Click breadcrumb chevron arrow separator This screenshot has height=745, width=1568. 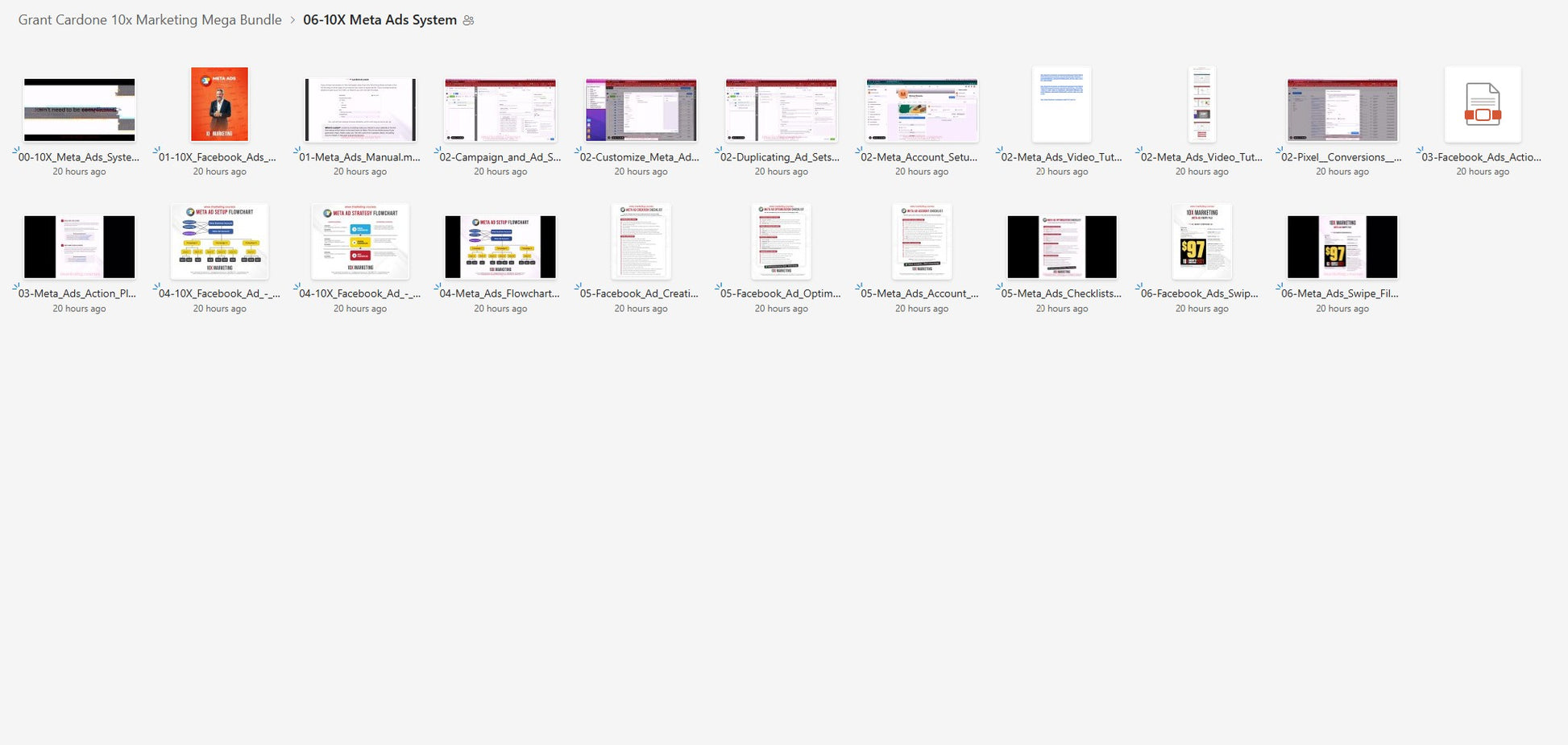(292, 20)
